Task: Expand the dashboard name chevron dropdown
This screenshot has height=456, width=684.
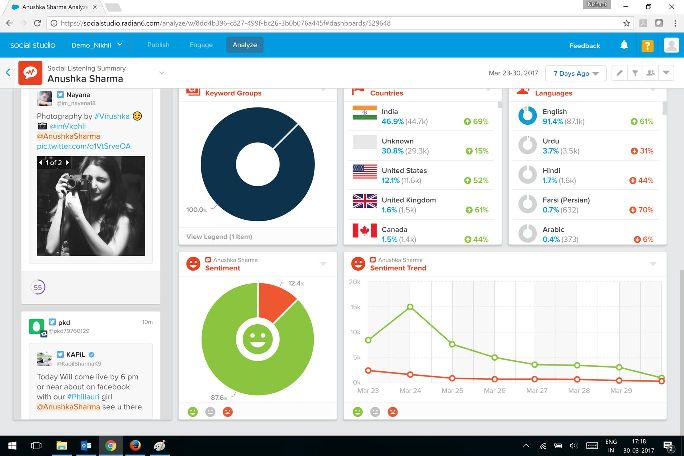Action: coord(162,73)
